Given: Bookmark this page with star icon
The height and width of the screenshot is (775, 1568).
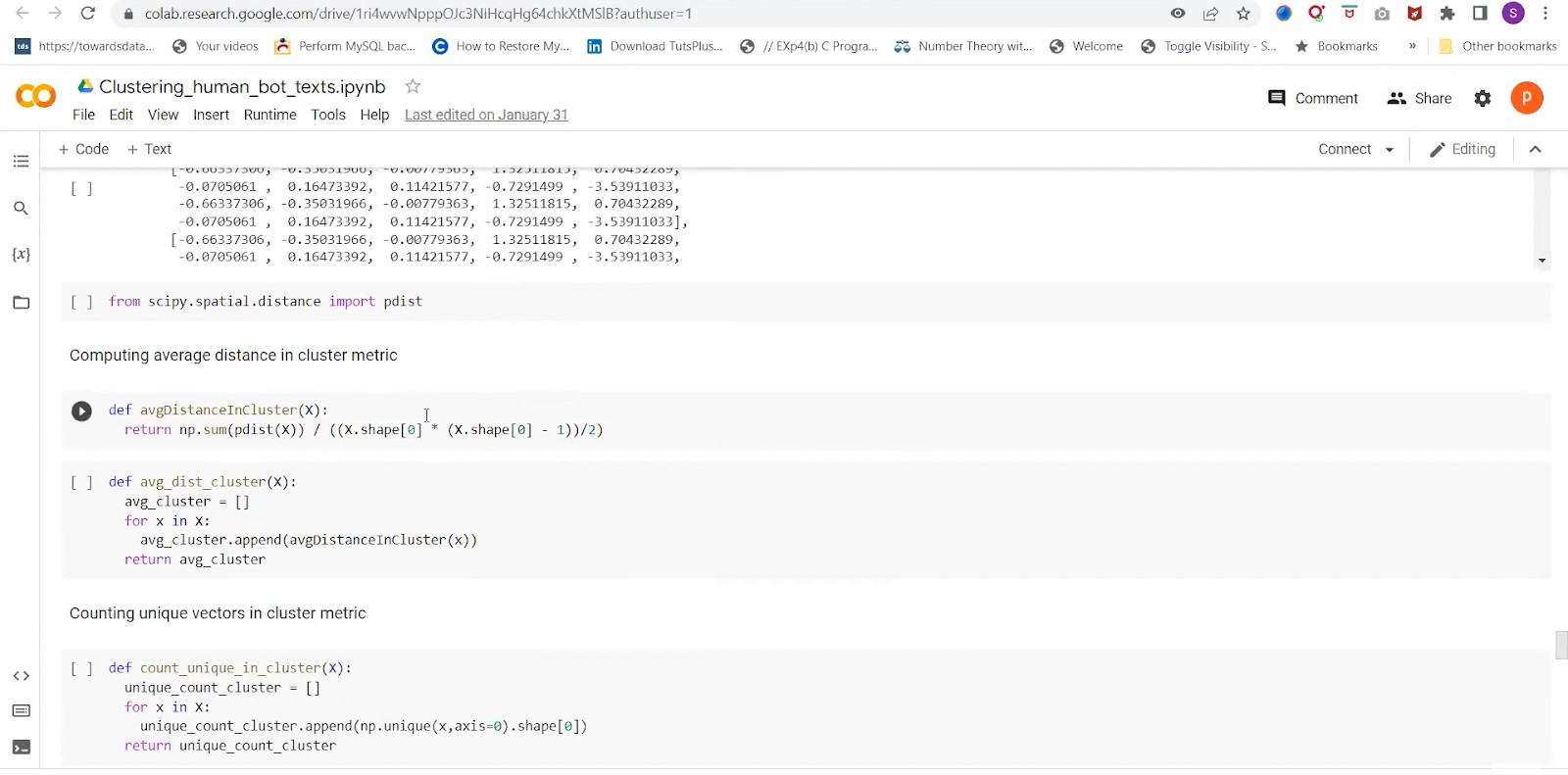Looking at the screenshot, I should pyautogui.click(x=1244, y=14).
